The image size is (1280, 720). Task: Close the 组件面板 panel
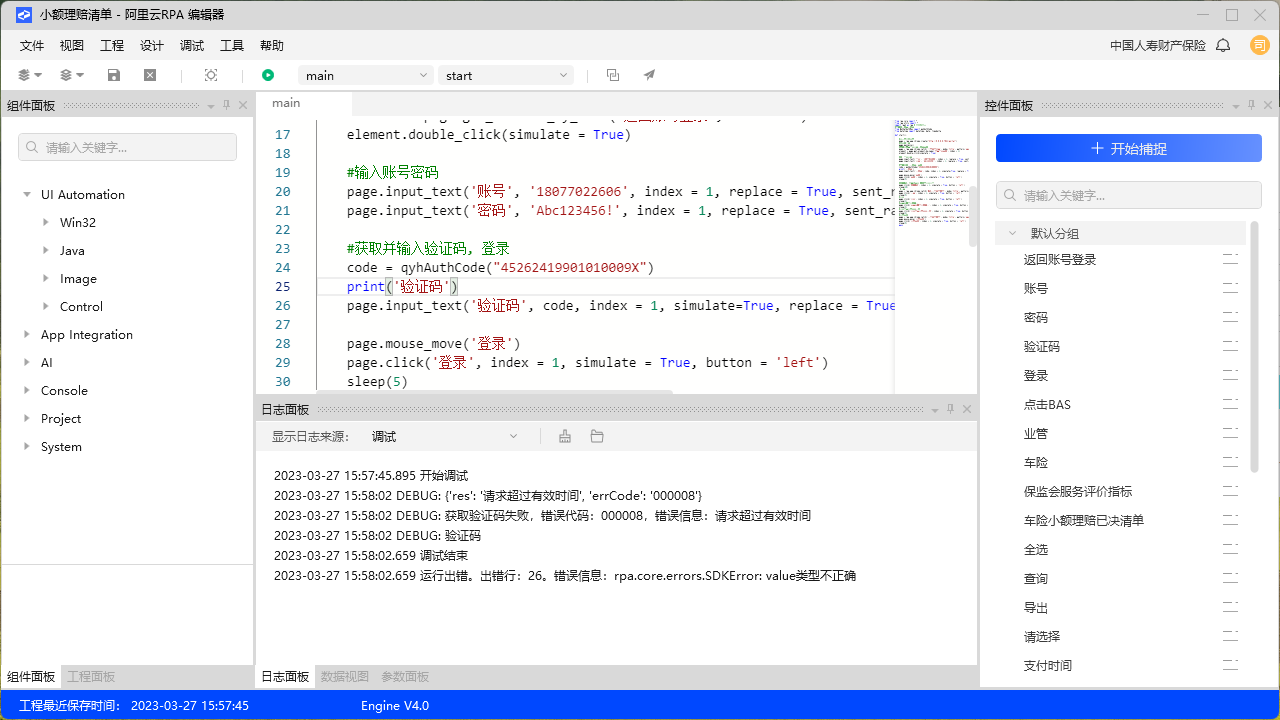[x=243, y=105]
